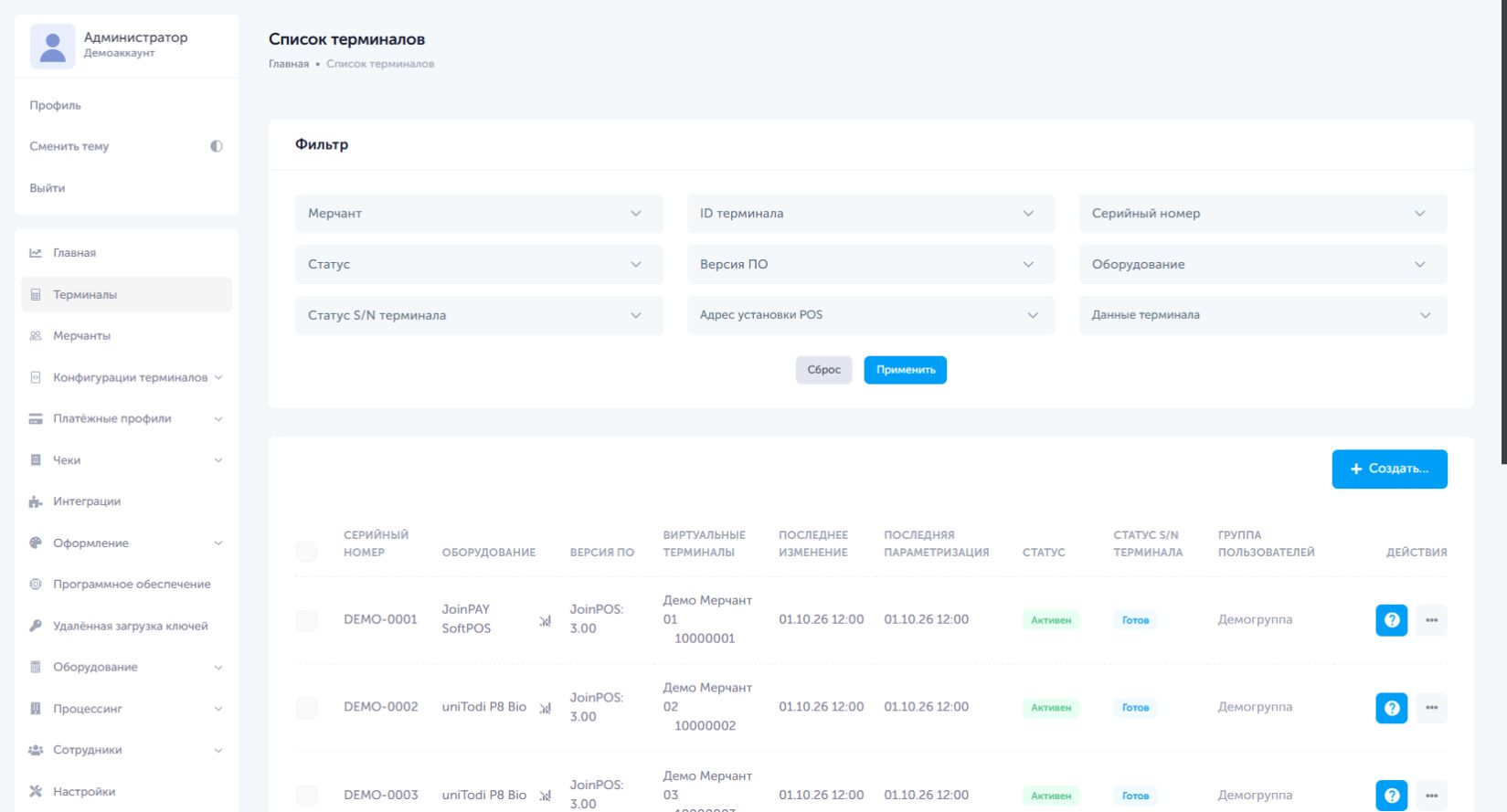Click the Адрес установки POS field
The width and height of the screenshot is (1507, 812).
click(871, 315)
